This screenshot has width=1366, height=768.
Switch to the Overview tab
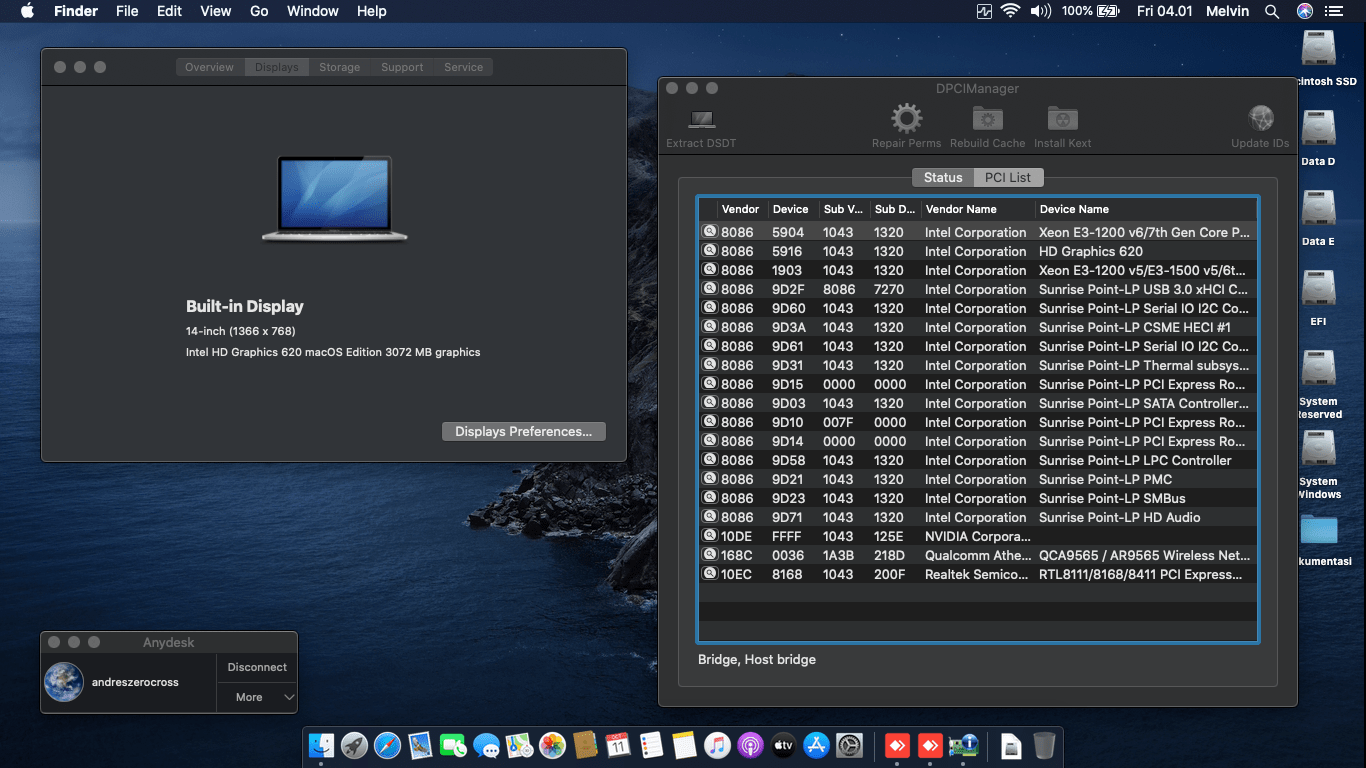tap(209, 67)
